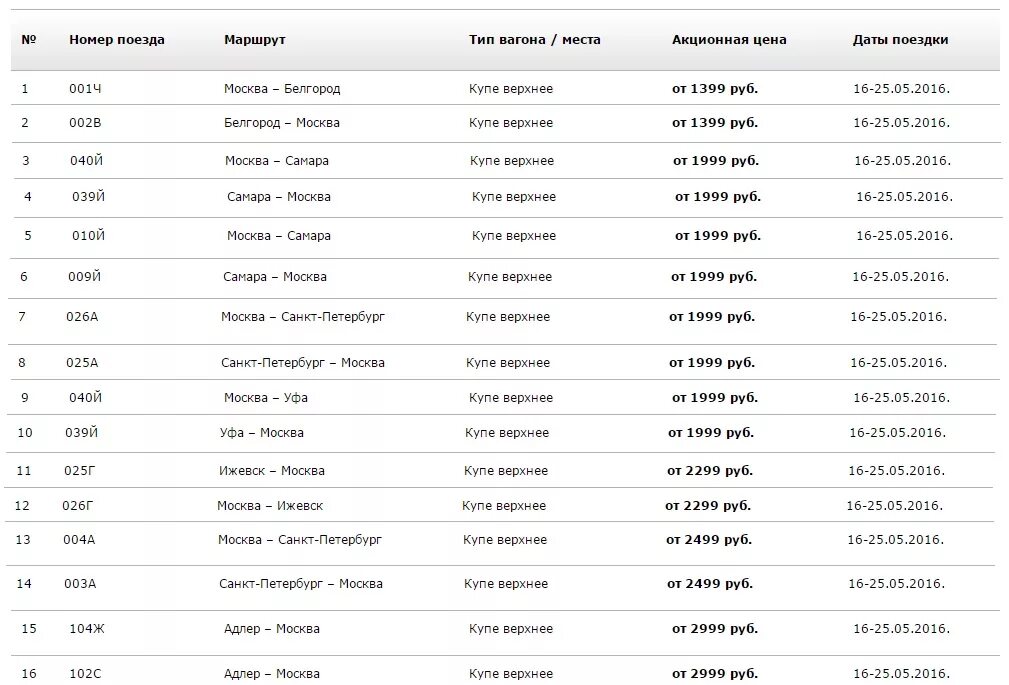The width and height of the screenshot is (1009, 685).
Task: Click the "Номер поезда" column header
Action: [x=117, y=40]
